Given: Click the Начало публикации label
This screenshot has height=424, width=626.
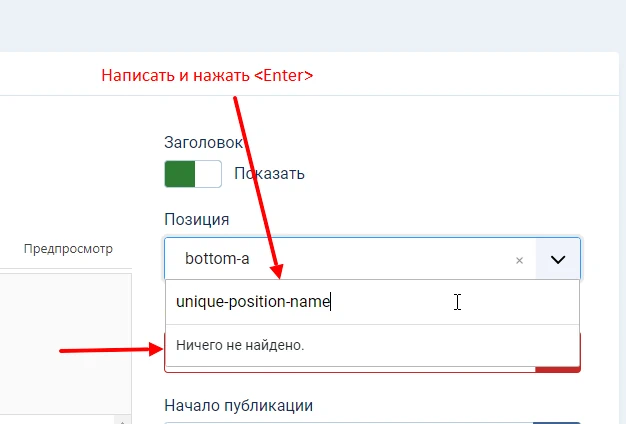Looking at the screenshot, I should 238,405.
